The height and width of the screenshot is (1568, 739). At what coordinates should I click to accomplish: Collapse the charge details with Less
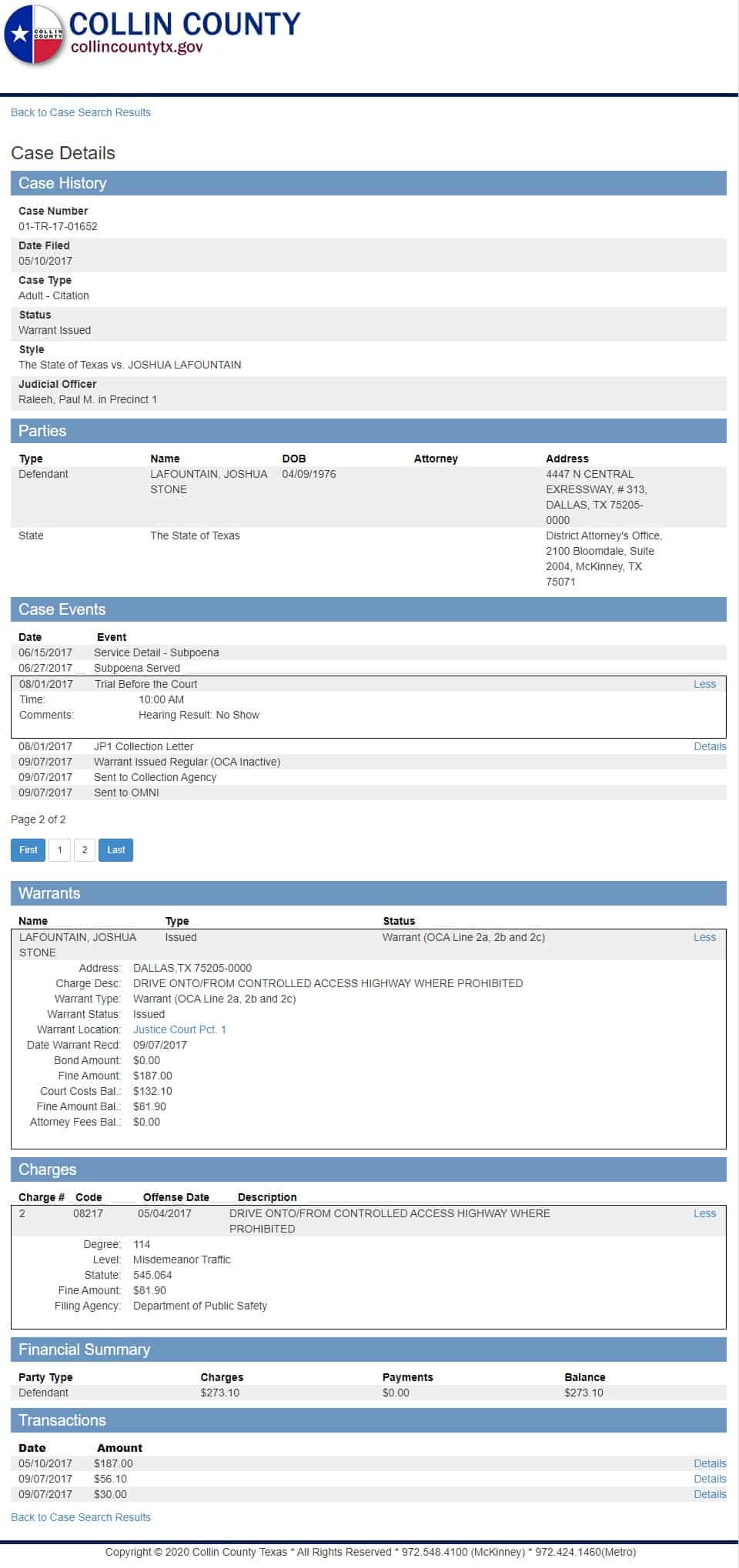[704, 1213]
